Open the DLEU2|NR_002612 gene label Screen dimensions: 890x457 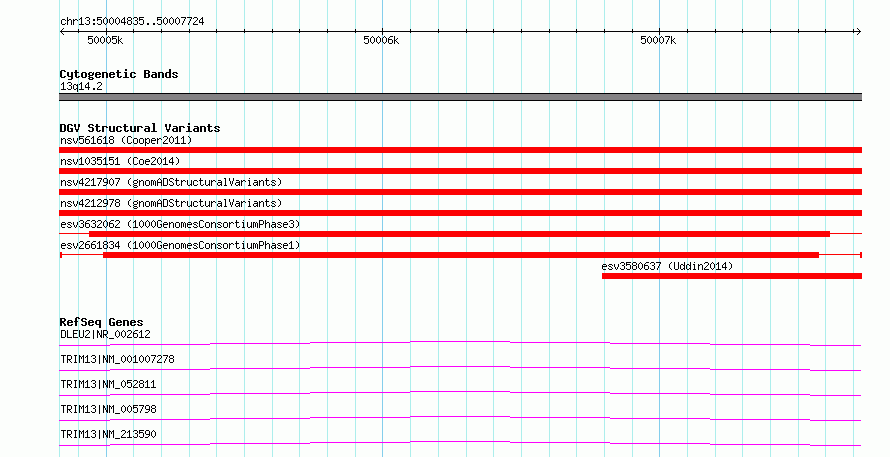(105, 334)
